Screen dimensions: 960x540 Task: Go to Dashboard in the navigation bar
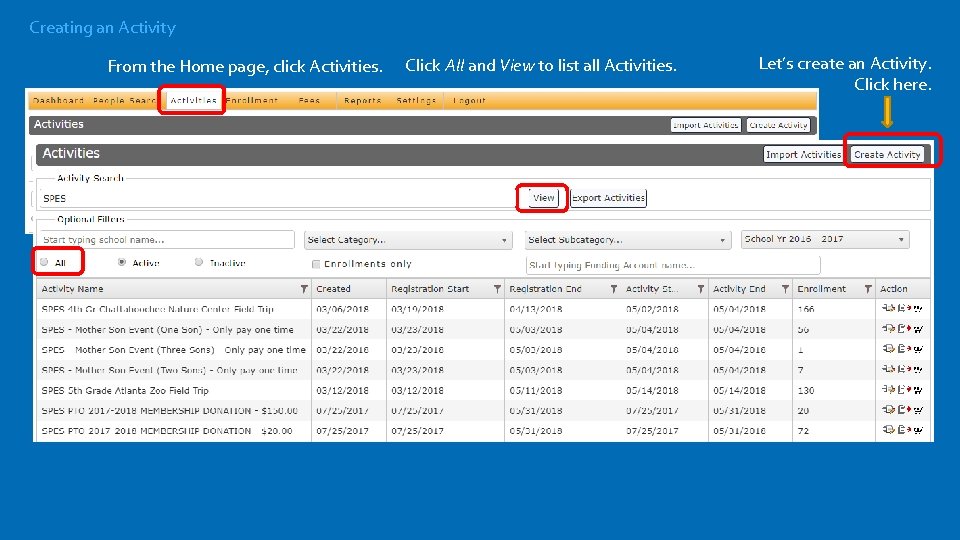click(x=58, y=100)
